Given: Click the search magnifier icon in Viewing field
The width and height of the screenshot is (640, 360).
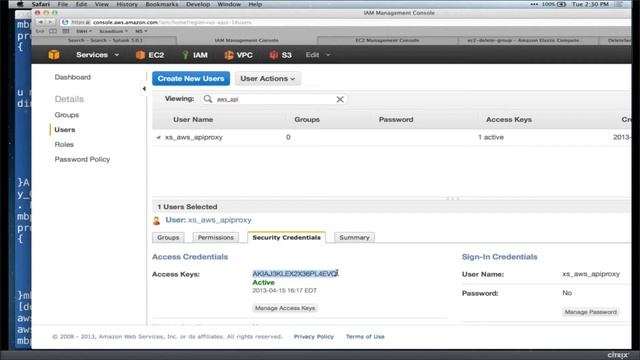Looking at the screenshot, I should coord(208,99).
